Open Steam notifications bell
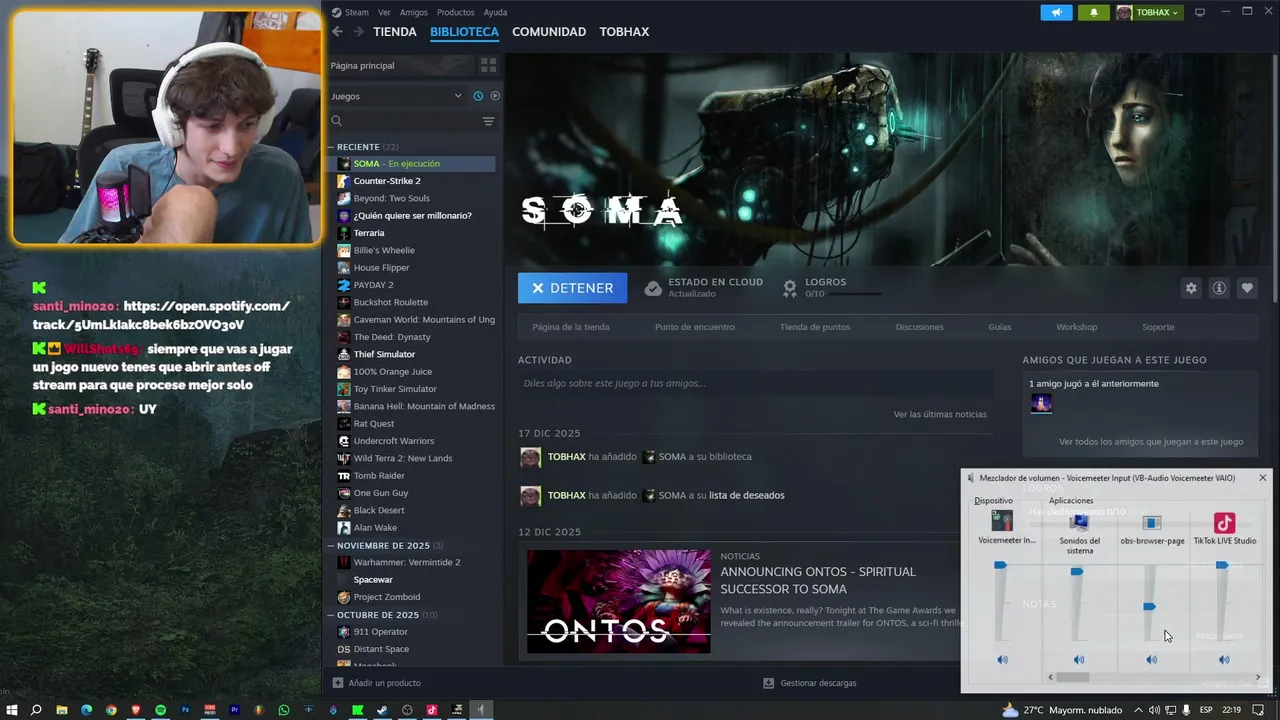Screen dimensions: 1280x720 (x=1094, y=12)
